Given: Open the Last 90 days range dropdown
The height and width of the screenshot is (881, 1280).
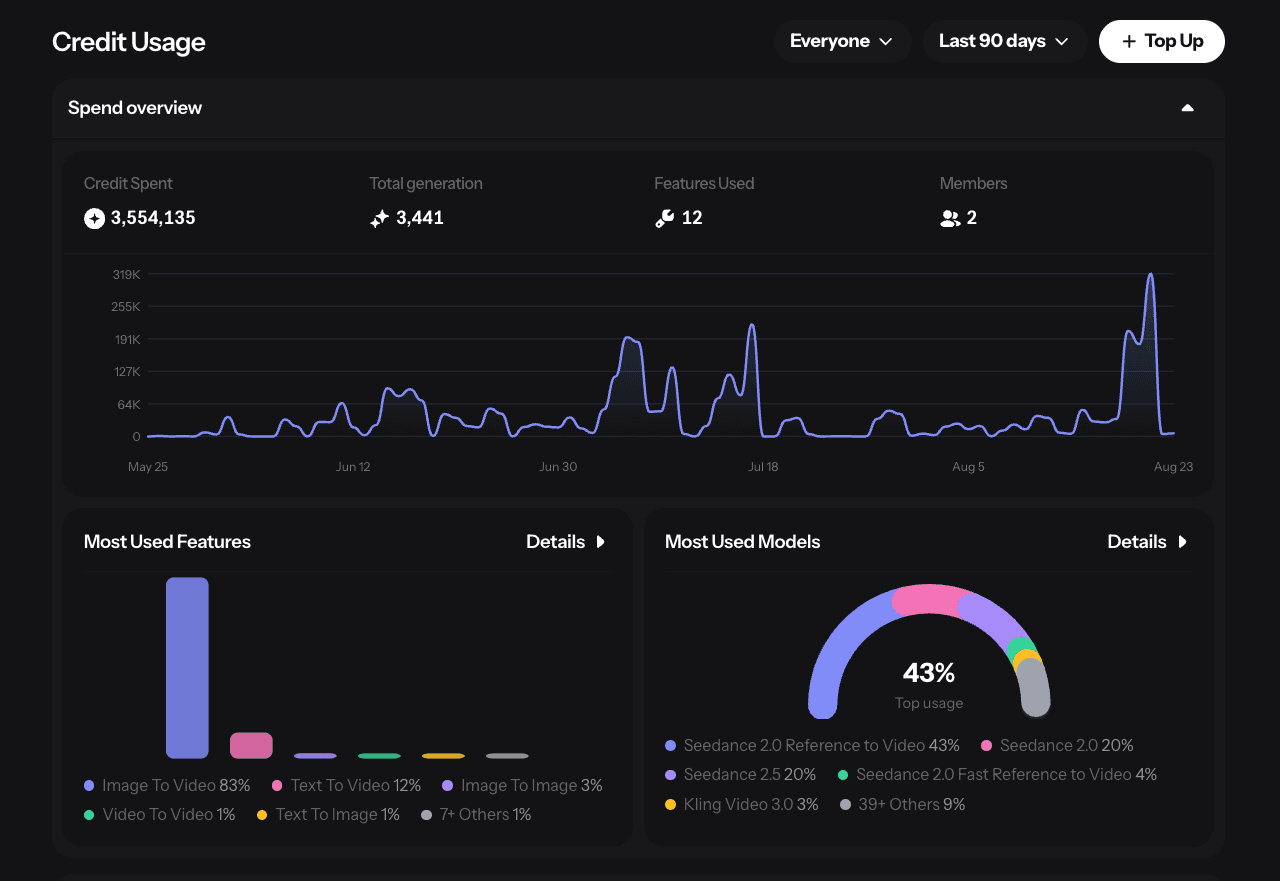Looking at the screenshot, I should tap(1005, 41).
